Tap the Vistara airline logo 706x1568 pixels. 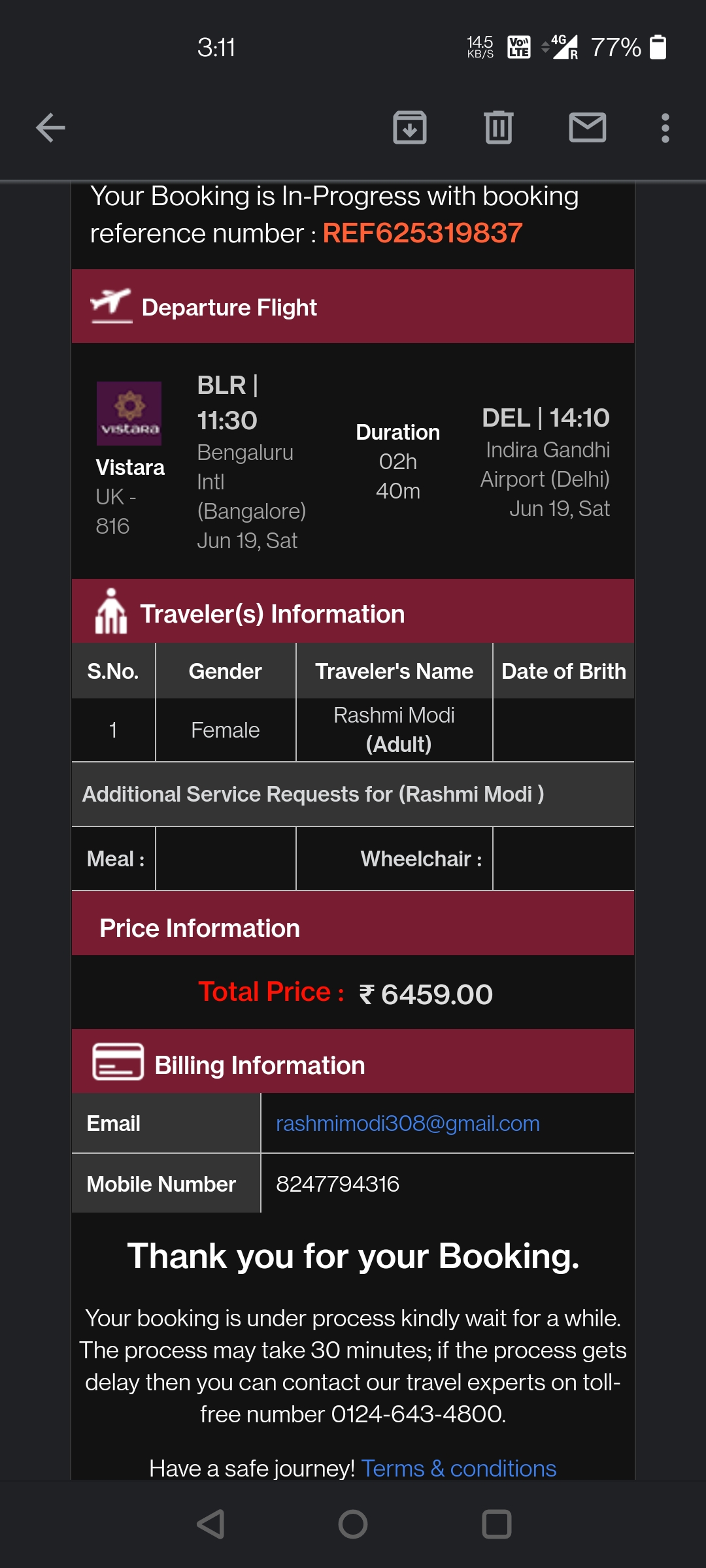click(129, 414)
